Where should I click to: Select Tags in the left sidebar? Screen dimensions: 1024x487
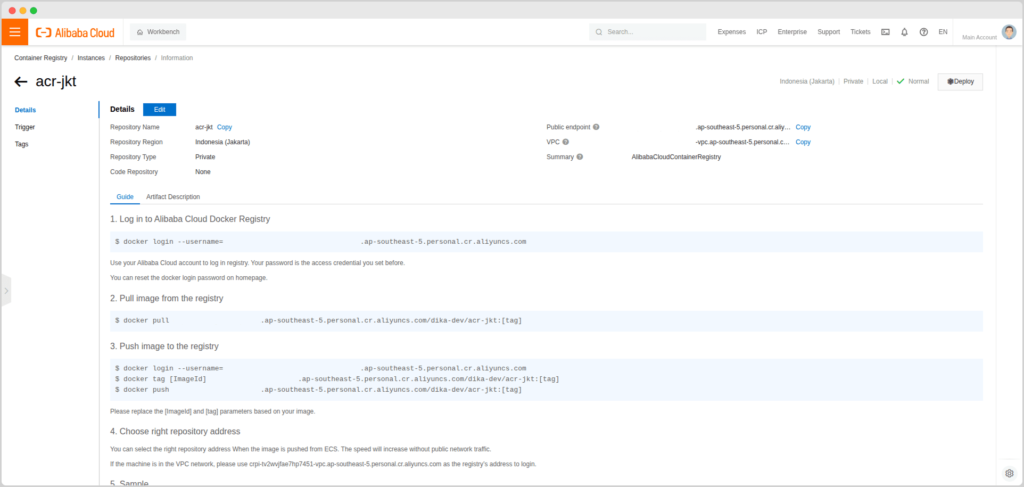tap(22, 144)
